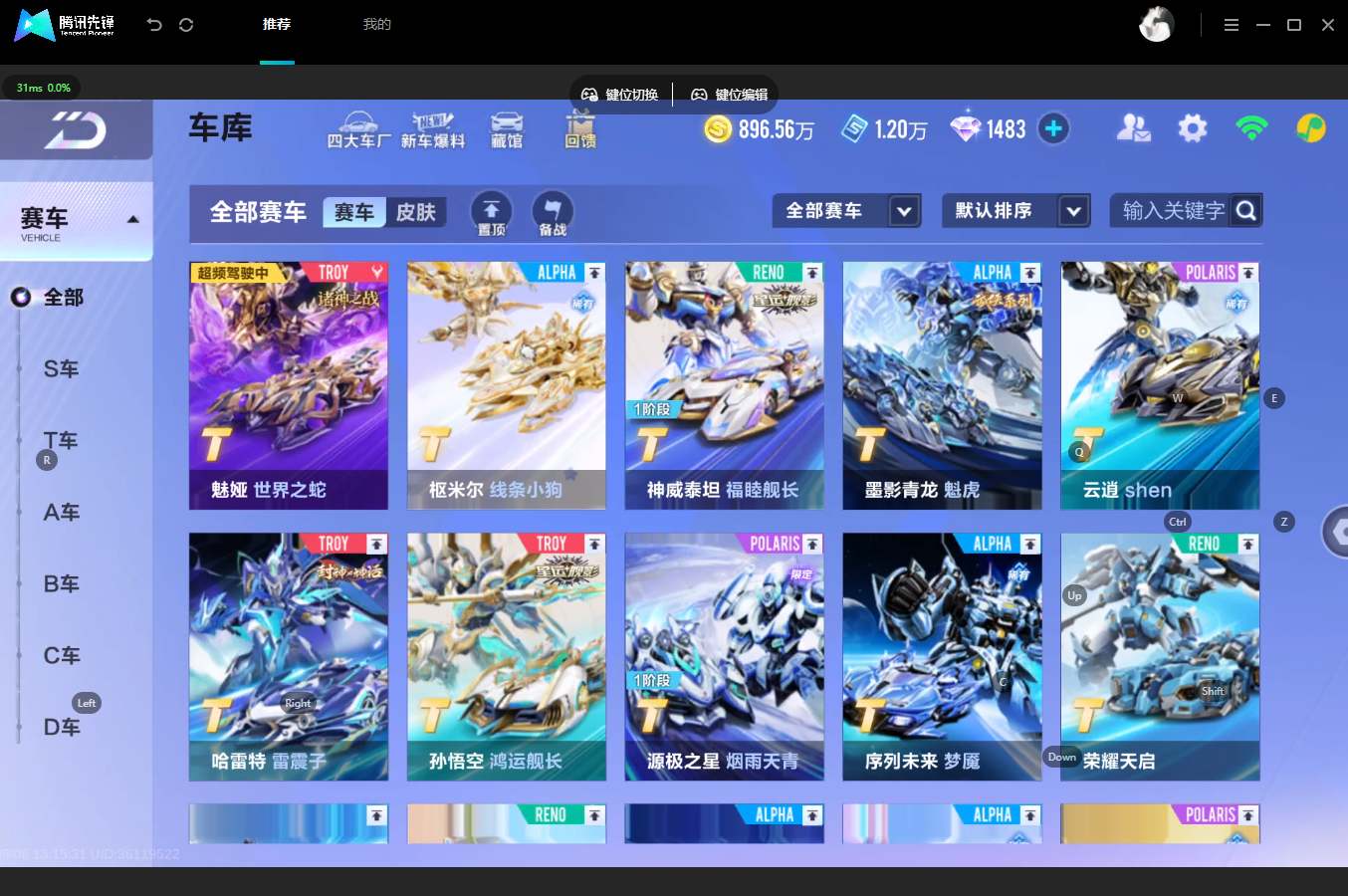Click the green-yellow ball icon
The image size is (1348, 896).
coord(1311,128)
